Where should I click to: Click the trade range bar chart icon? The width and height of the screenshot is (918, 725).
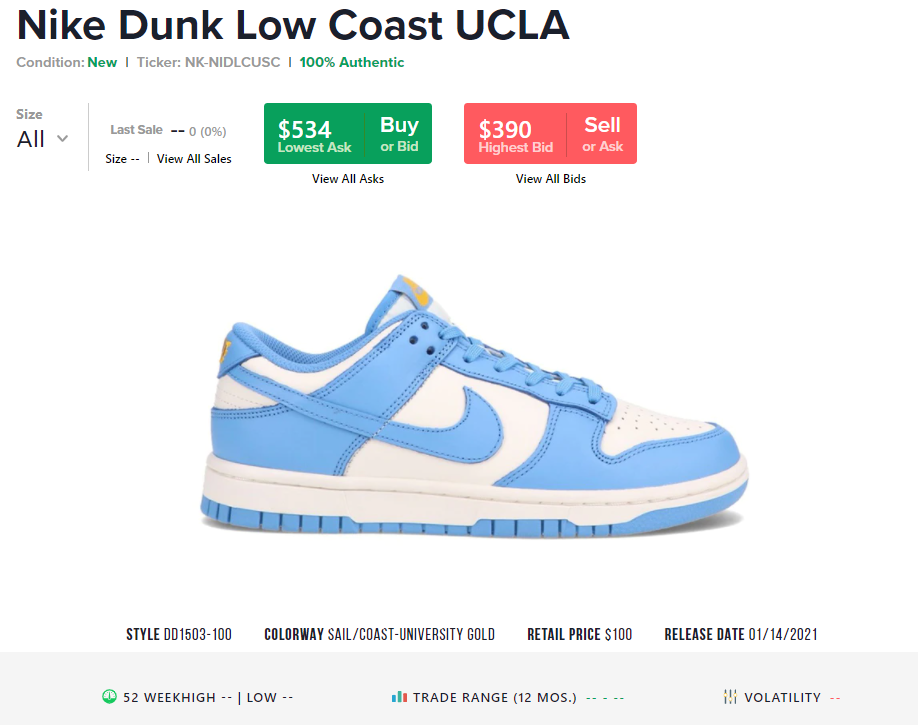[399, 697]
